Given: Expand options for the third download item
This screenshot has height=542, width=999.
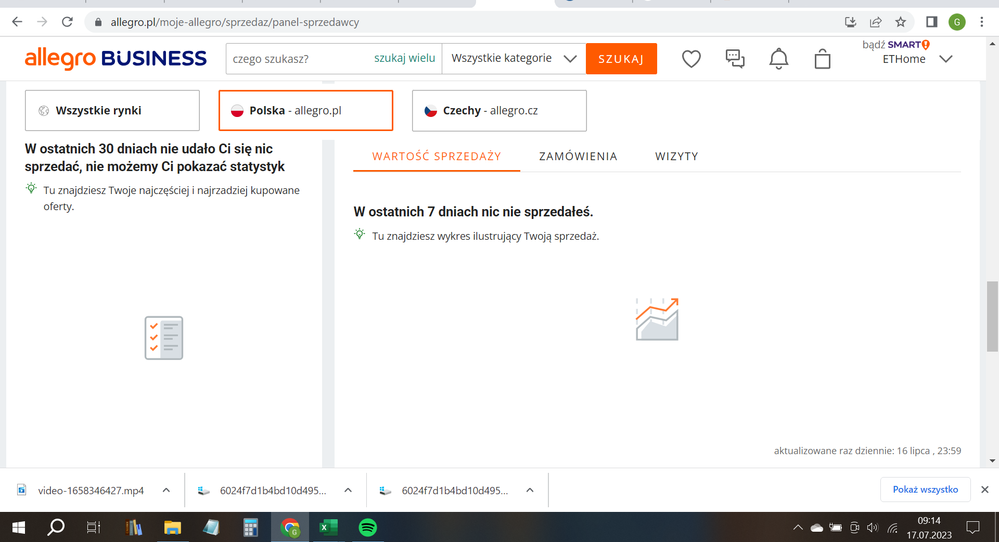Looking at the screenshot, I should click(529, 490).
